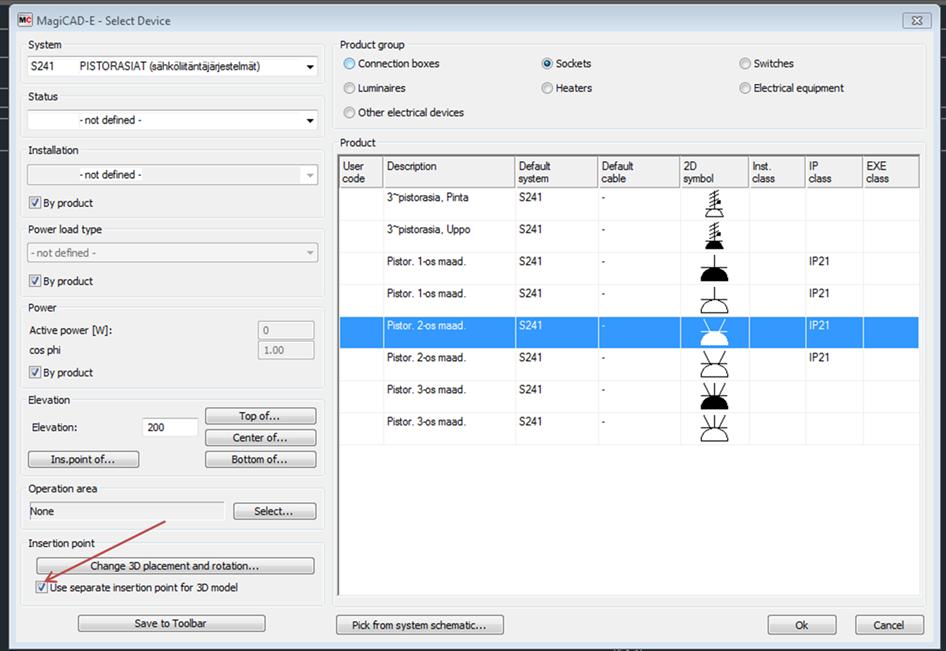Image resolution: width=946 pixels, height=651 pixels.
Task: Click the Bottom of... button
Action: 260,459
